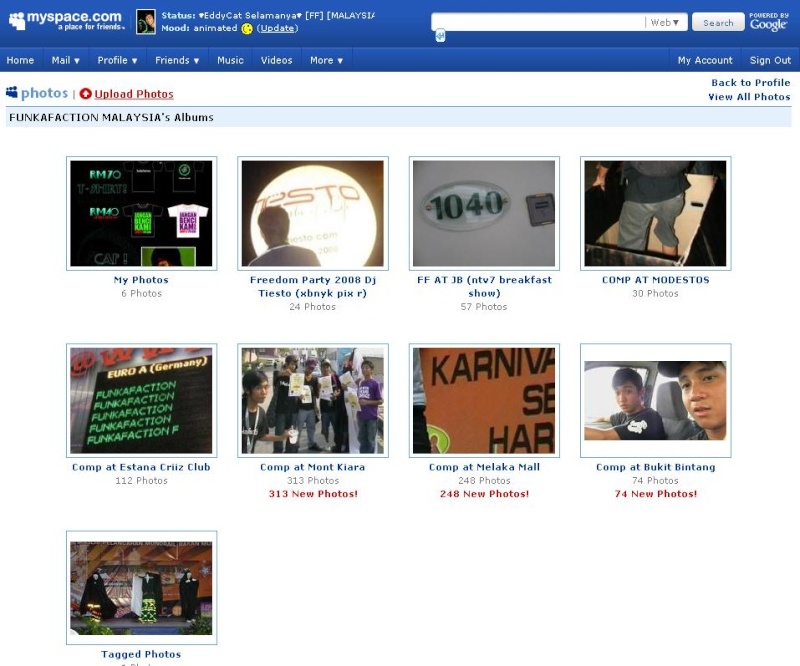Click Comp at Estana Criiz Club title
This screenshot has width=800, height=666.
tap(141, 467)
